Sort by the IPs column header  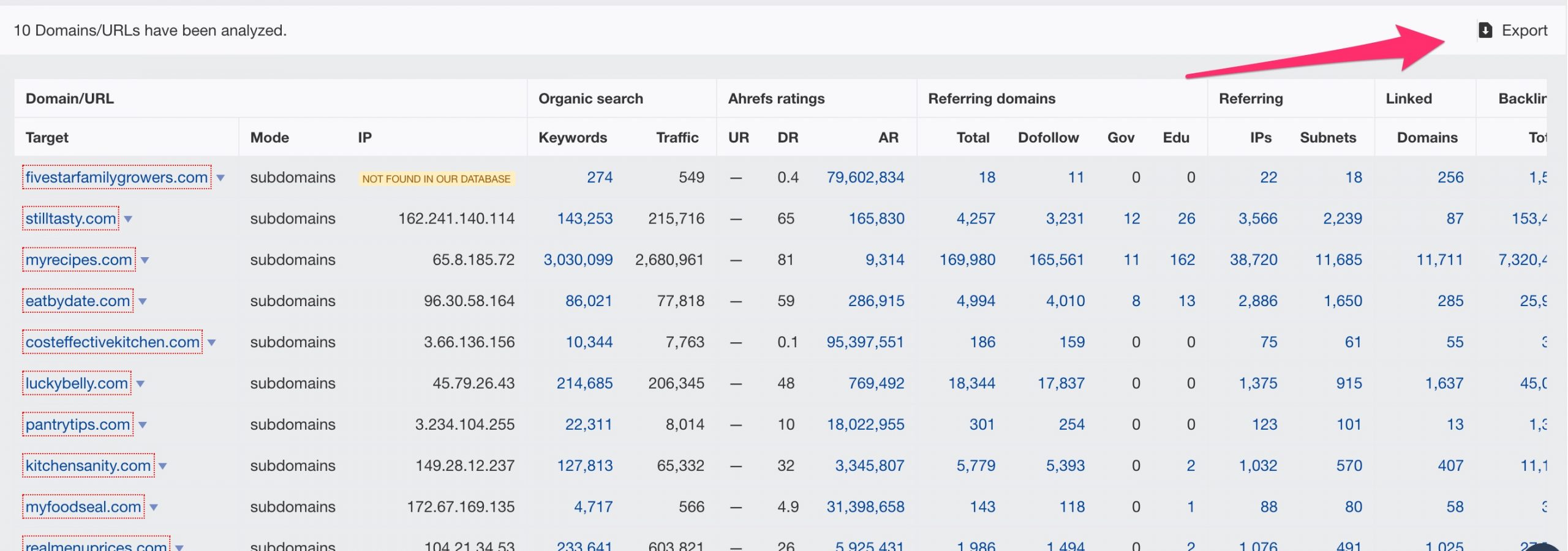click(1261, 137)
